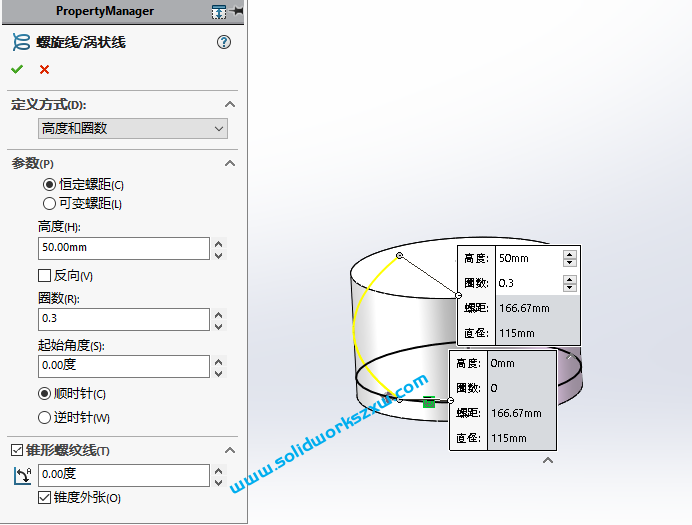Click the 高度 50.00mm input field
The width and height of the screenshot is (692, 525).
coord(124,248)
